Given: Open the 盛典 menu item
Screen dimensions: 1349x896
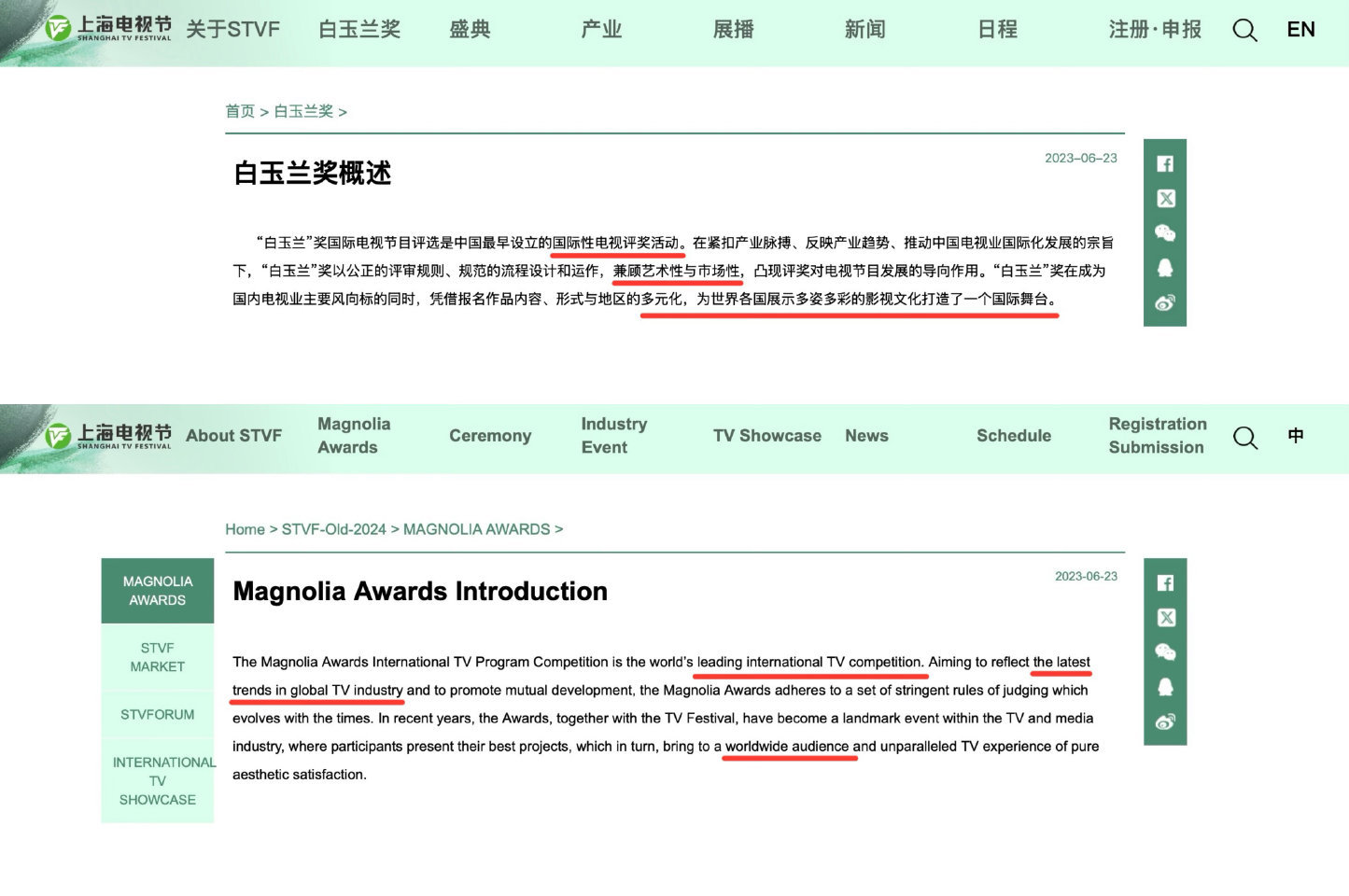Looking at the screenshot, I should tap(470, 30).
